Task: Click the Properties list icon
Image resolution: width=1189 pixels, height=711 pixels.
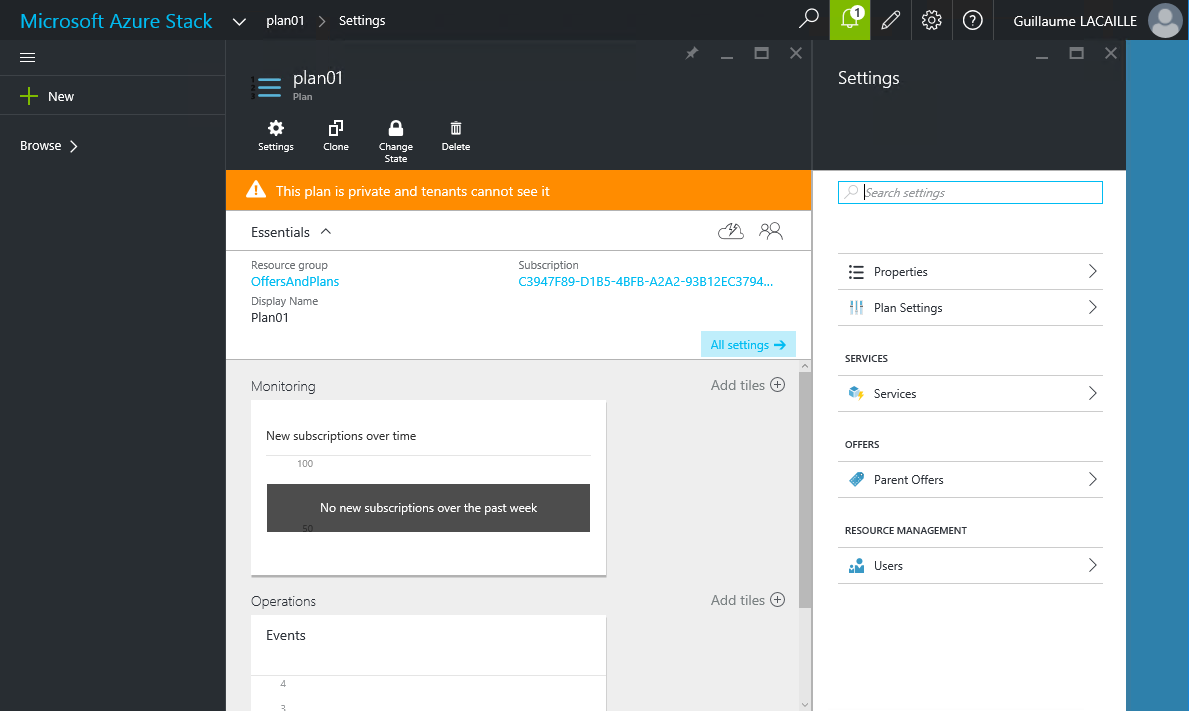Action: (856, 271)
